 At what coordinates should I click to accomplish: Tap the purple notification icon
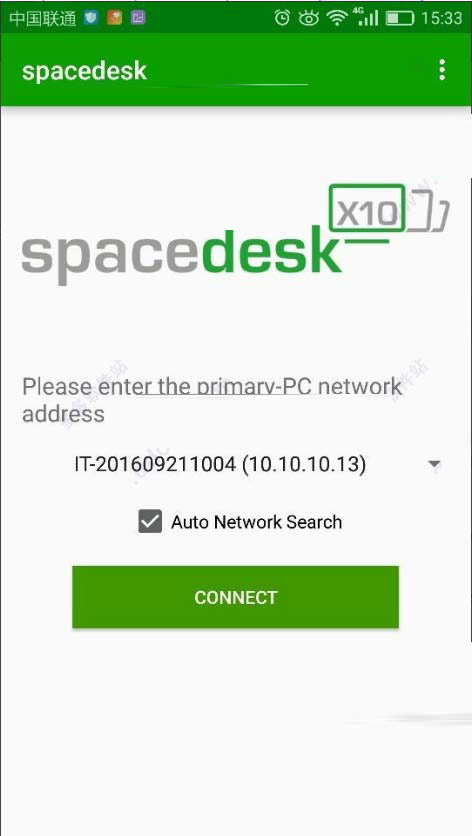(x=138, y=18)
